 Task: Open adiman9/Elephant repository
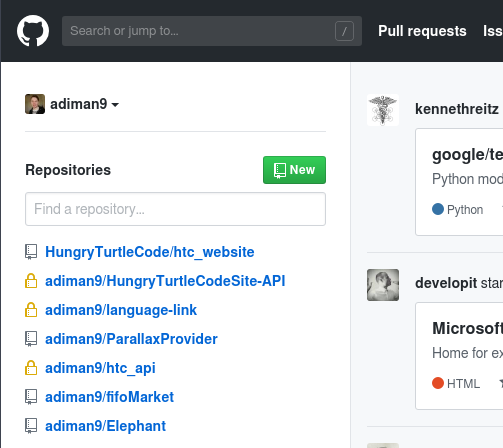105,426
